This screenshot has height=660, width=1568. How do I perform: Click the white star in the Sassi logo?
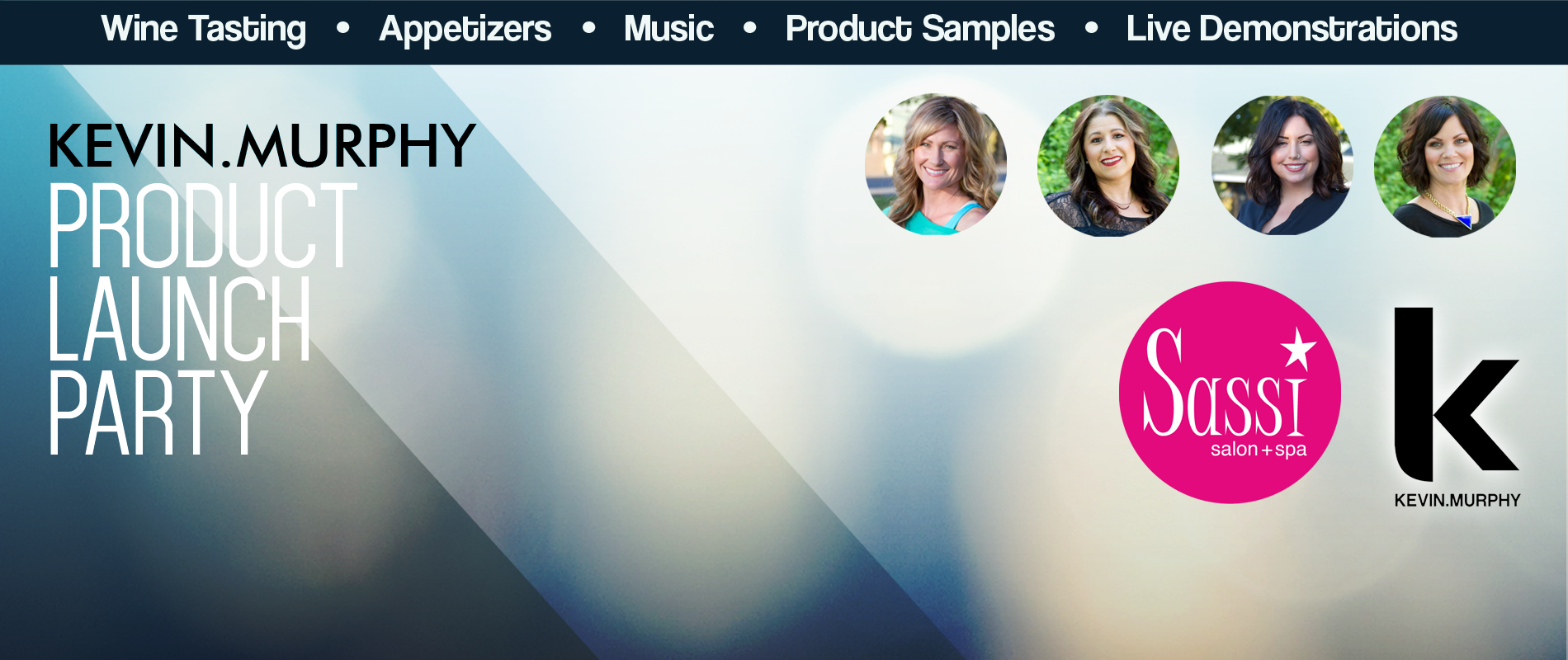[x=1298, y=348]
